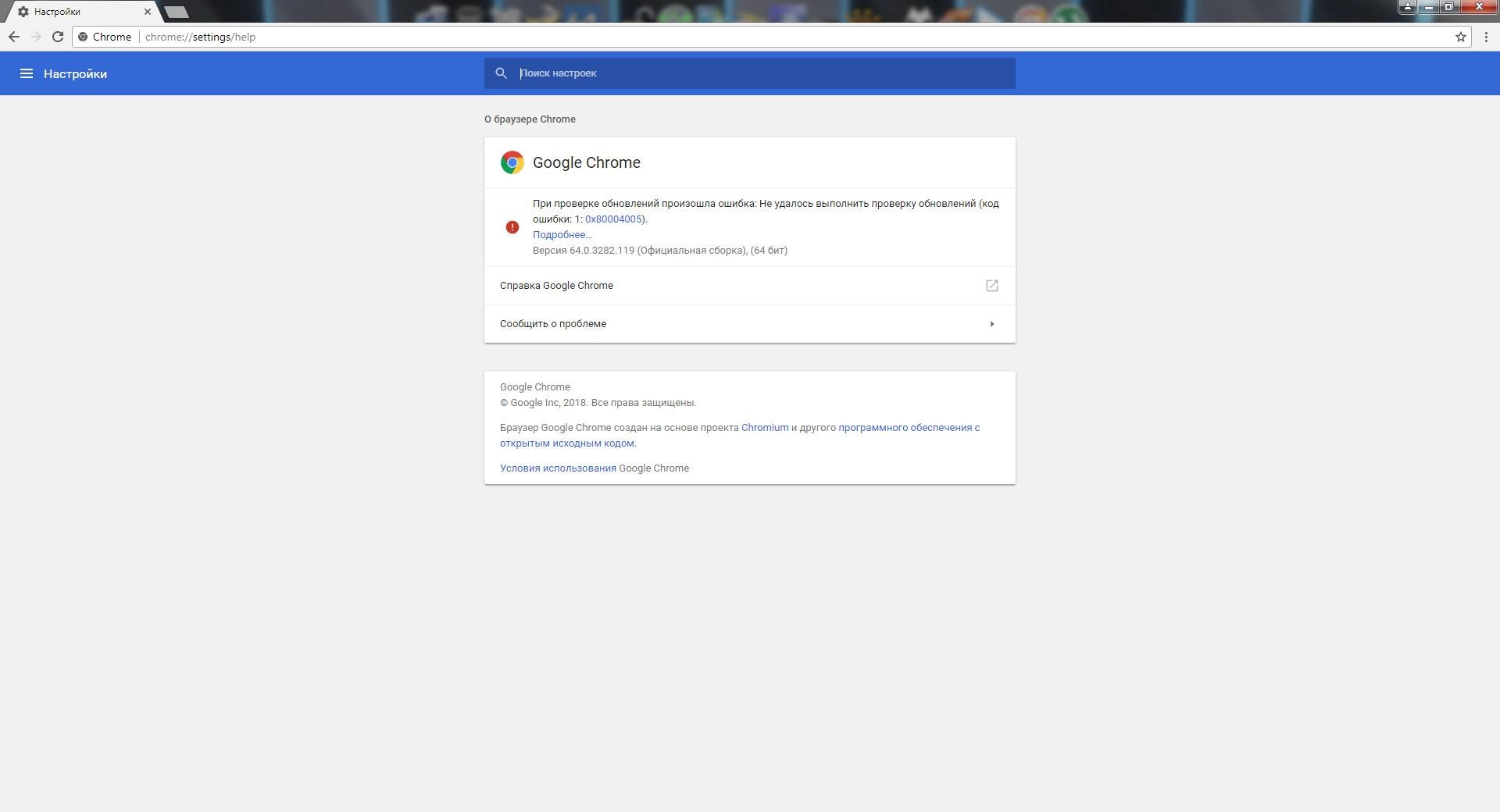Expand arrow for Сообщить о проблеме
Viewport: 1500px width, 812px height.
(x=992, y=324)
